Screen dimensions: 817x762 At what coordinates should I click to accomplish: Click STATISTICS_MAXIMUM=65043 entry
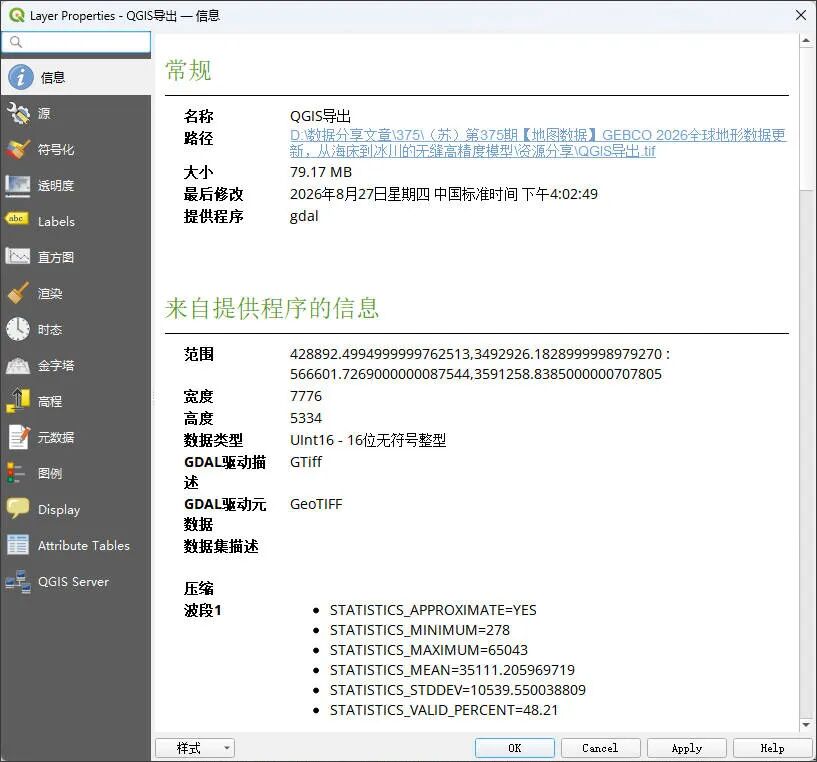click(x=428, y=650)
